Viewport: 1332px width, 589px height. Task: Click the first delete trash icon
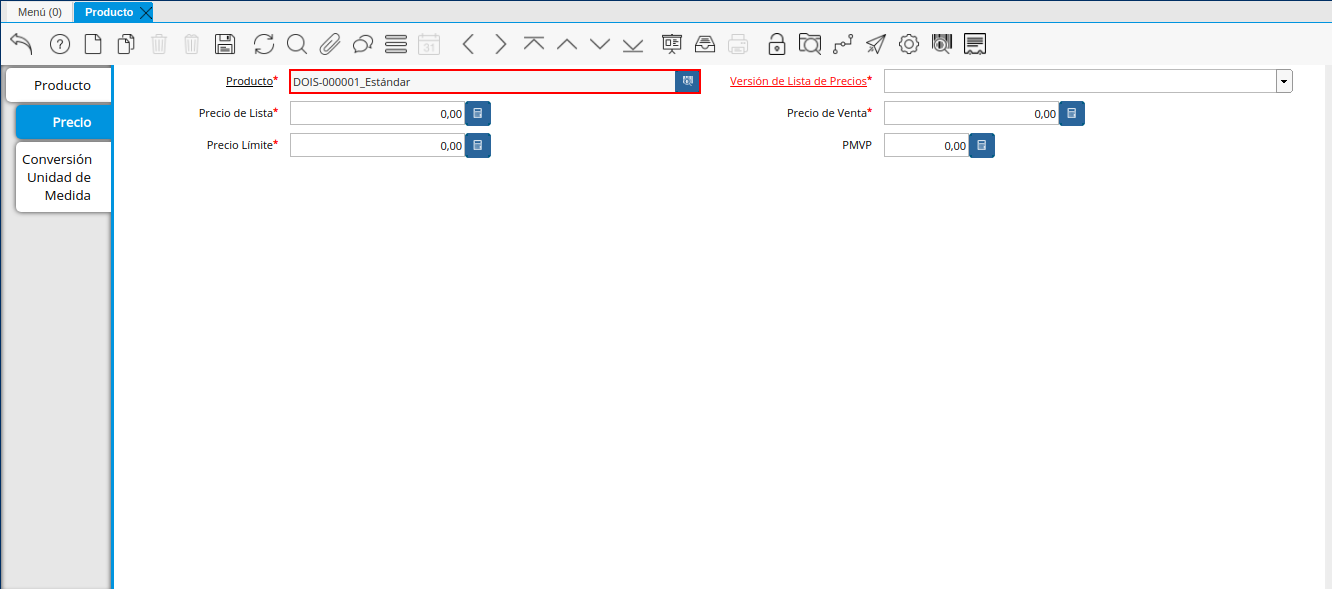[x=159, y=44]
